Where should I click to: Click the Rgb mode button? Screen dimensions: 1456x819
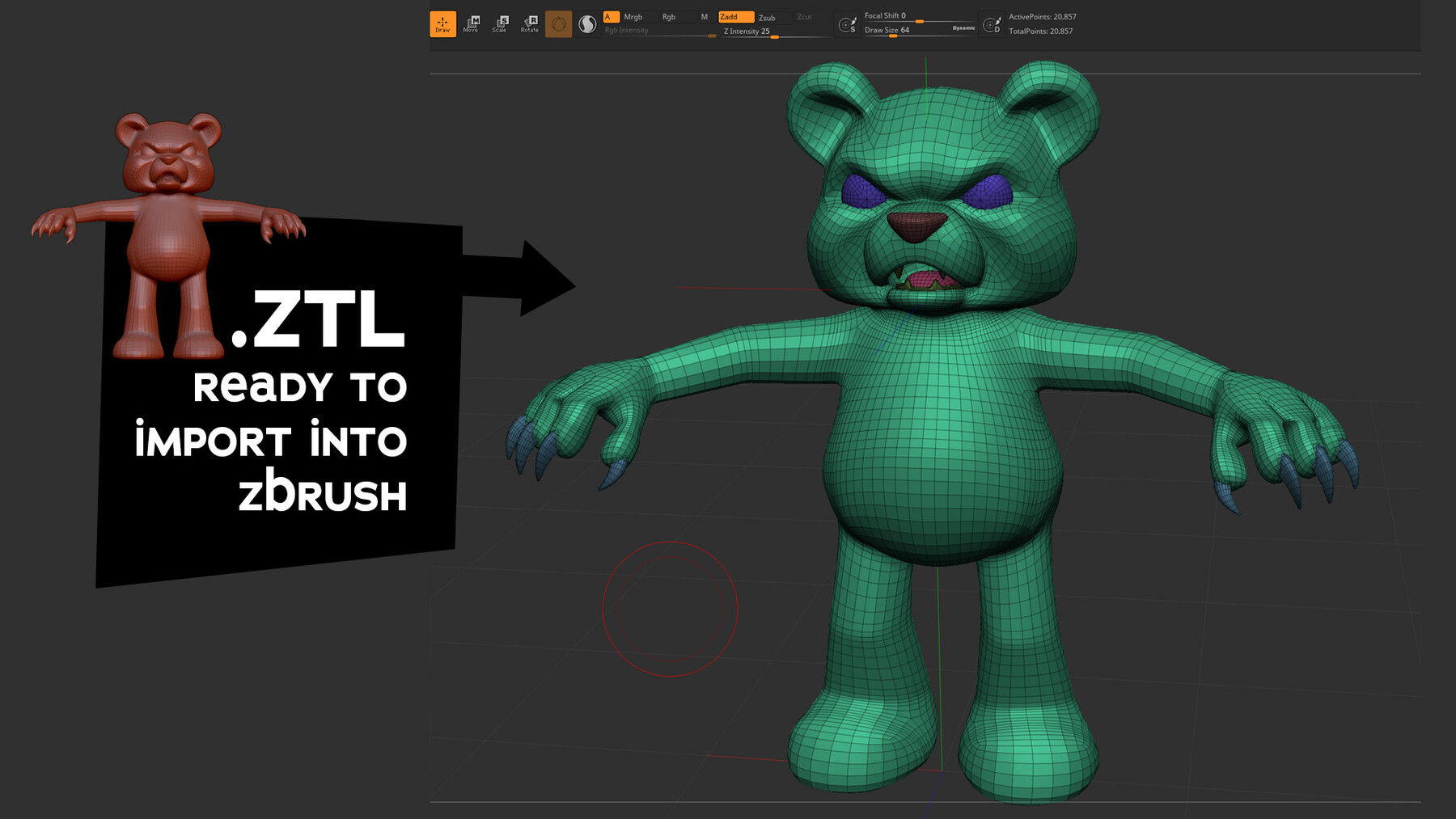671,15
